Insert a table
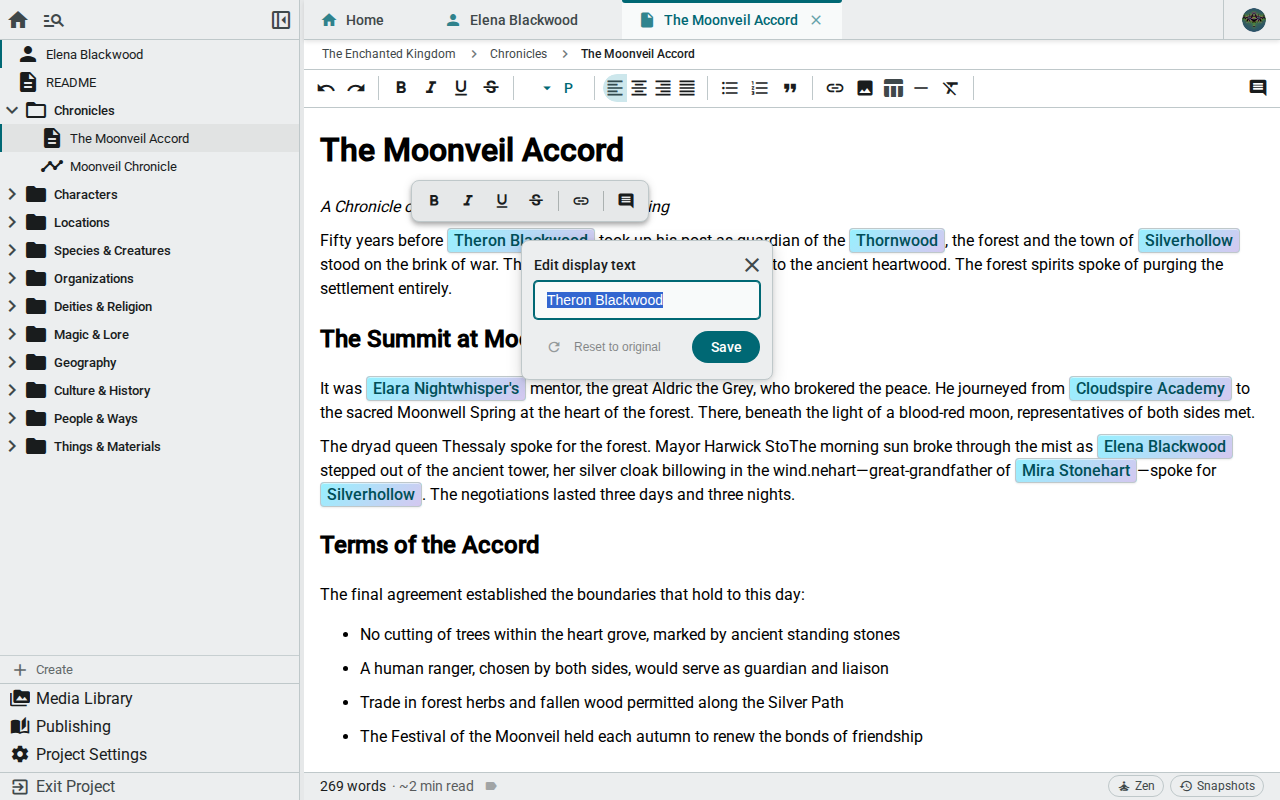The image size is (1280, 800). pyautogui.click(x=893, y=88)
